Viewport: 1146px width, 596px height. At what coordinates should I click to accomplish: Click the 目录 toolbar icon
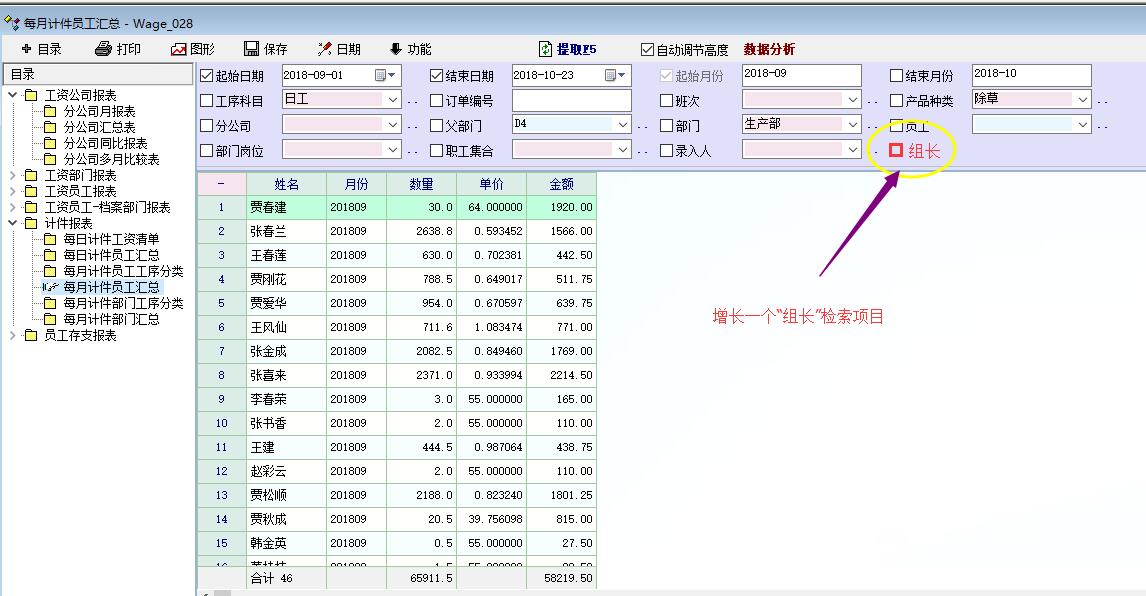point(26,49)
